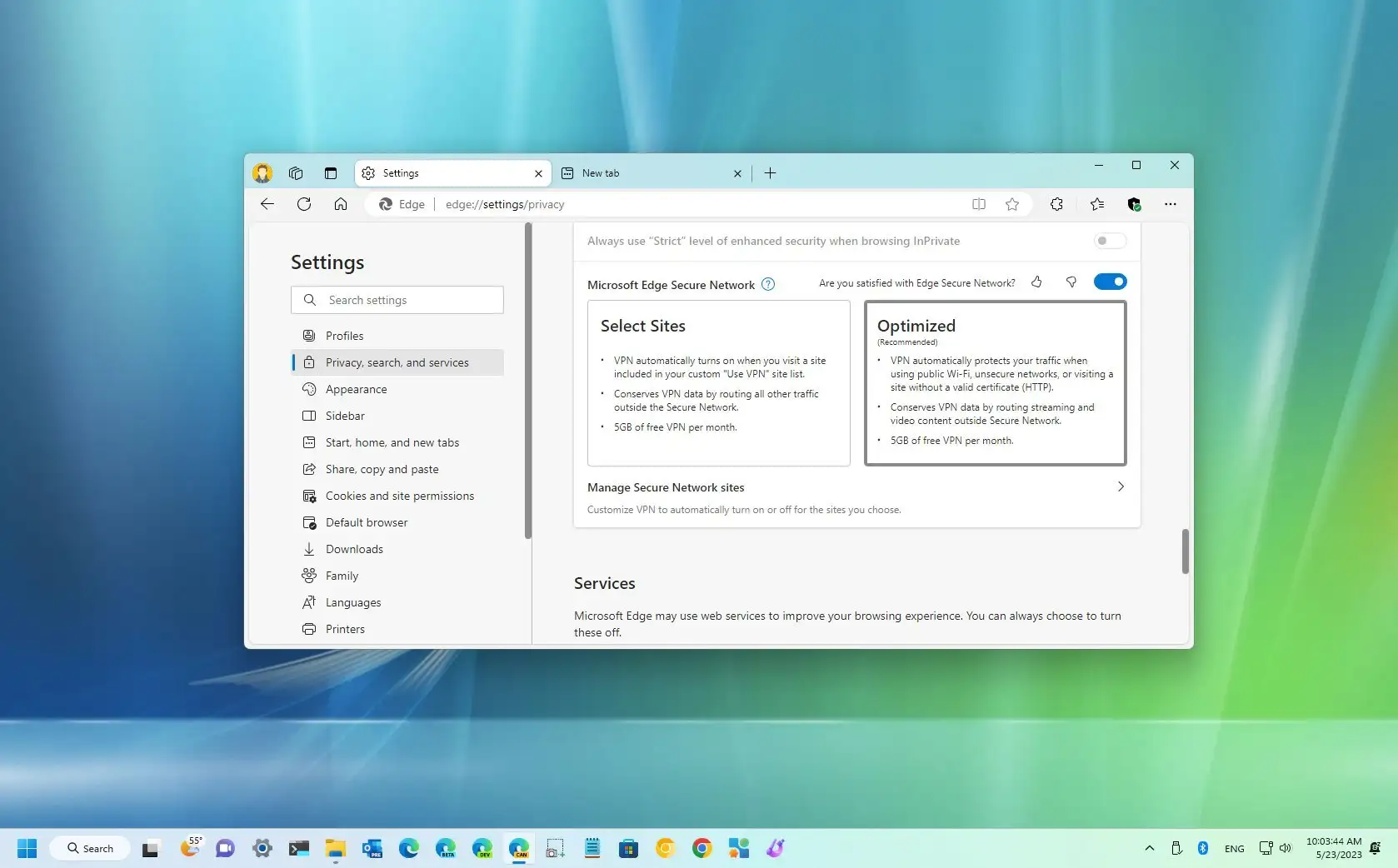Give thumbs up feedback for Edge Secure Network
1398x868 pixels.
click(x=1036, y=282)
